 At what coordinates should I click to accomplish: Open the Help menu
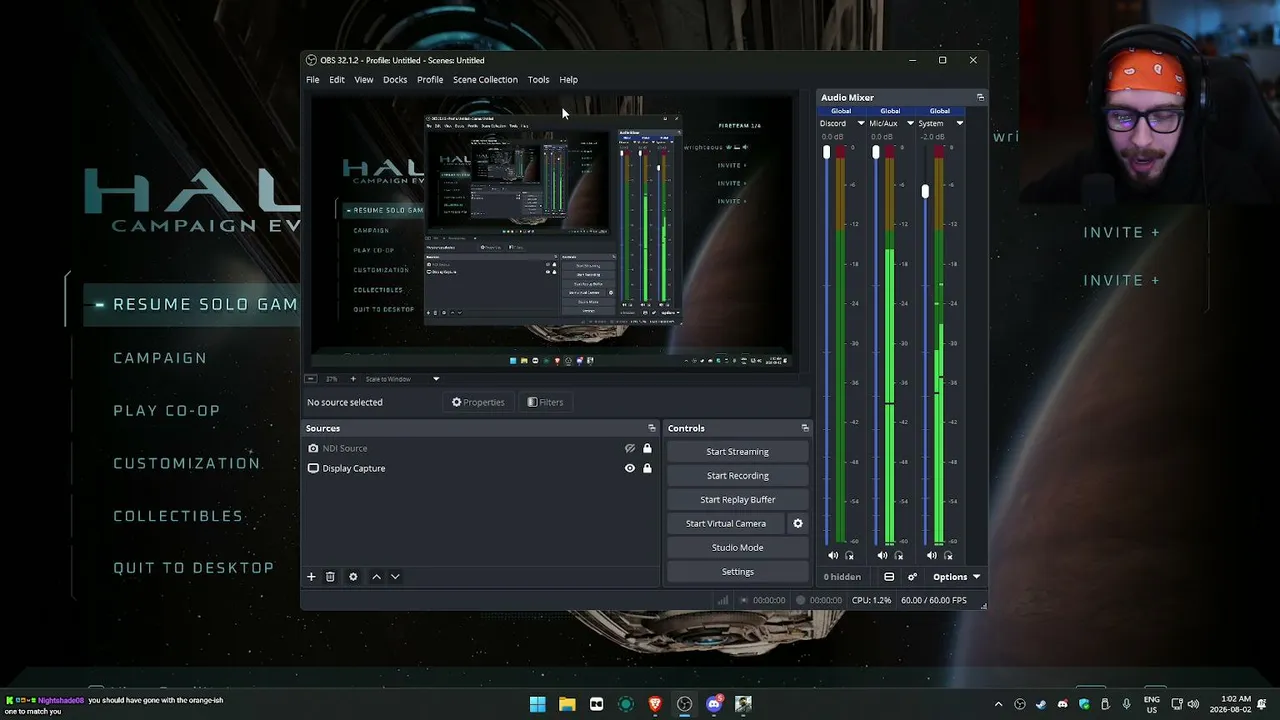568,80
